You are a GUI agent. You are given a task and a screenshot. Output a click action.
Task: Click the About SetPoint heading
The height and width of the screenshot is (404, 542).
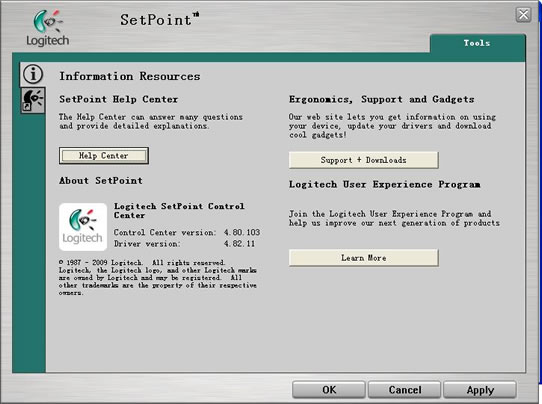coord(101,180)
